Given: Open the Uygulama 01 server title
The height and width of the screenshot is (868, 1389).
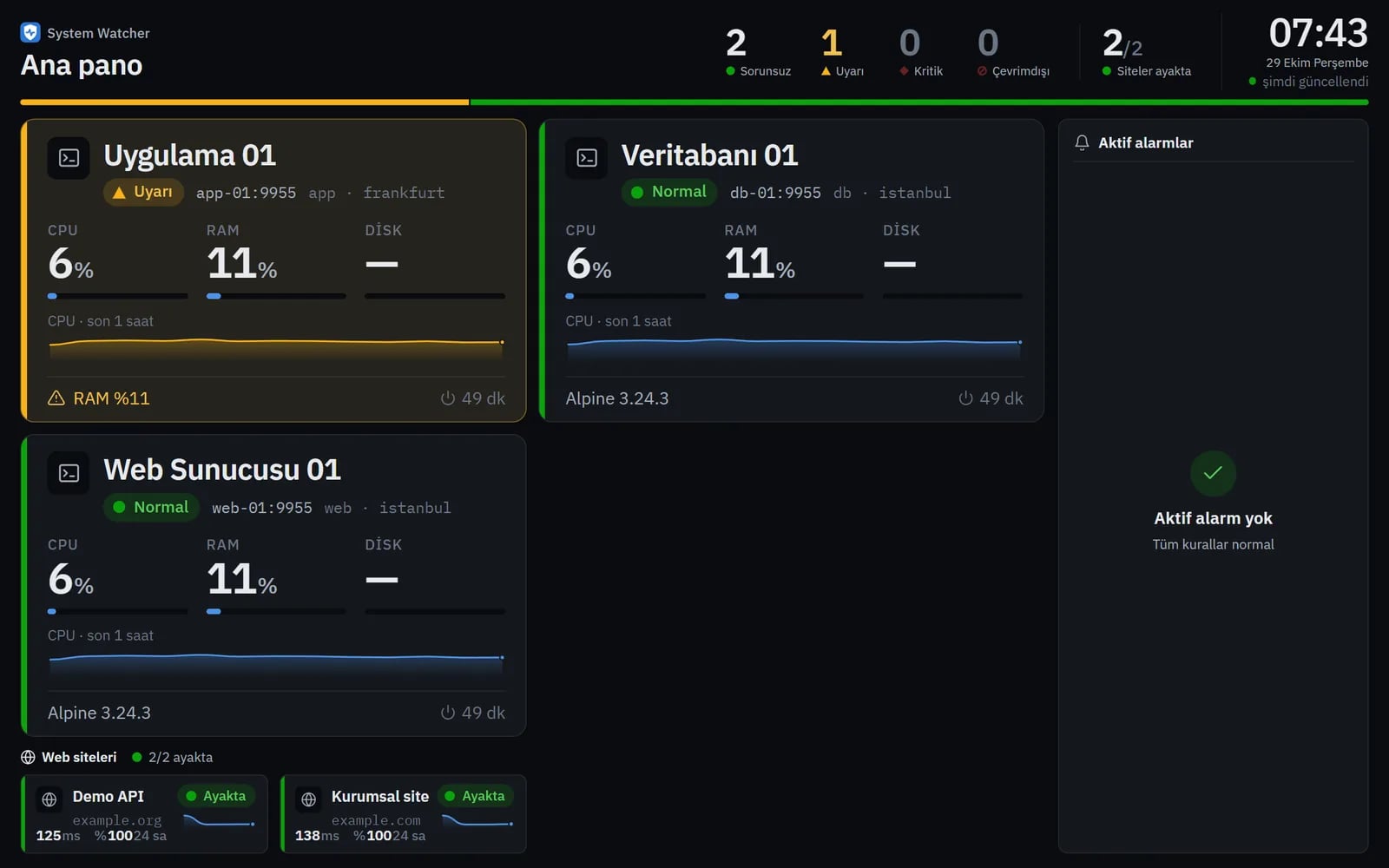Looking at the screenshot, I should click(x=190, y=155).
